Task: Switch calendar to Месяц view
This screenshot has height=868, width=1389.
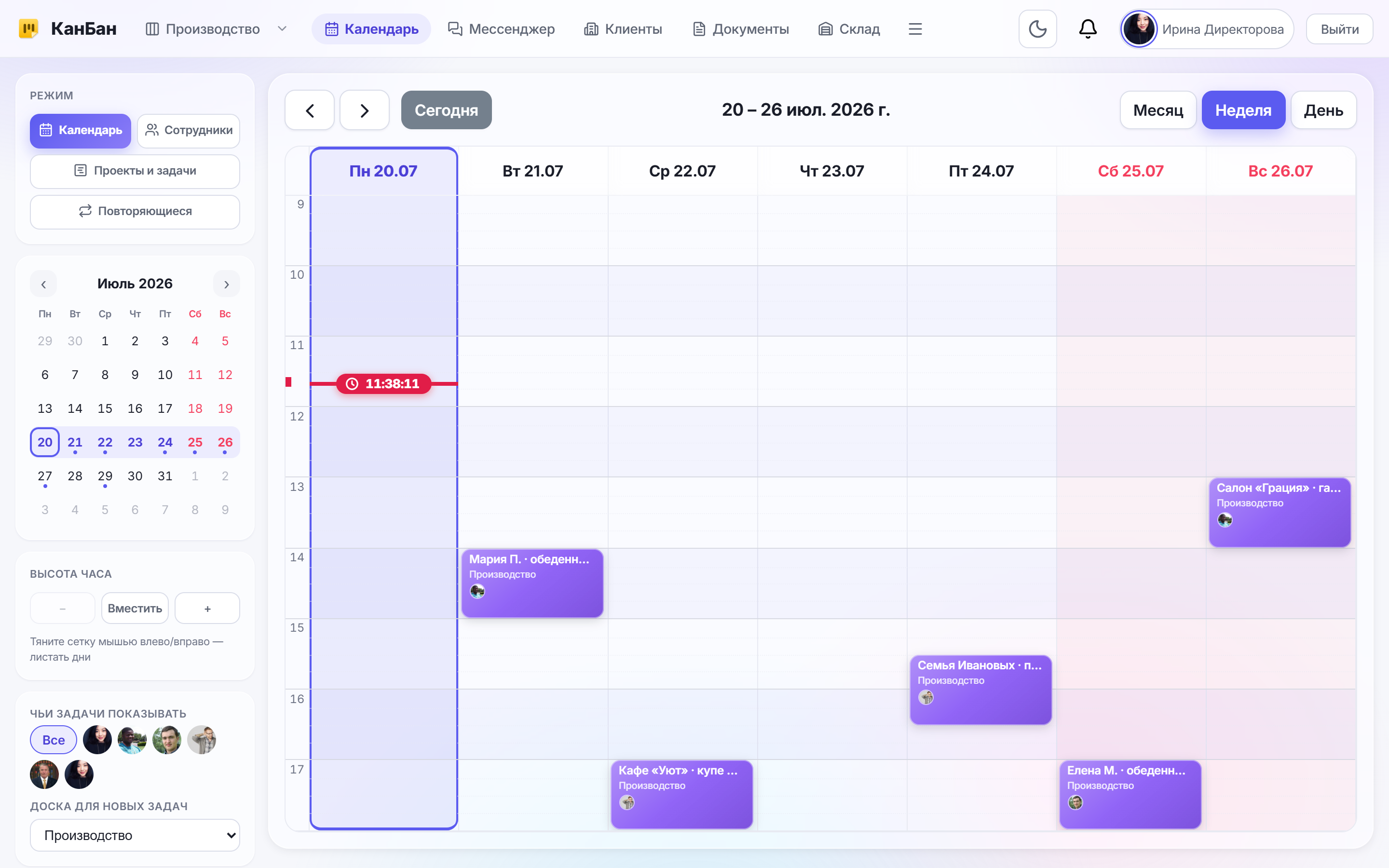Action: coord(1157,110)
